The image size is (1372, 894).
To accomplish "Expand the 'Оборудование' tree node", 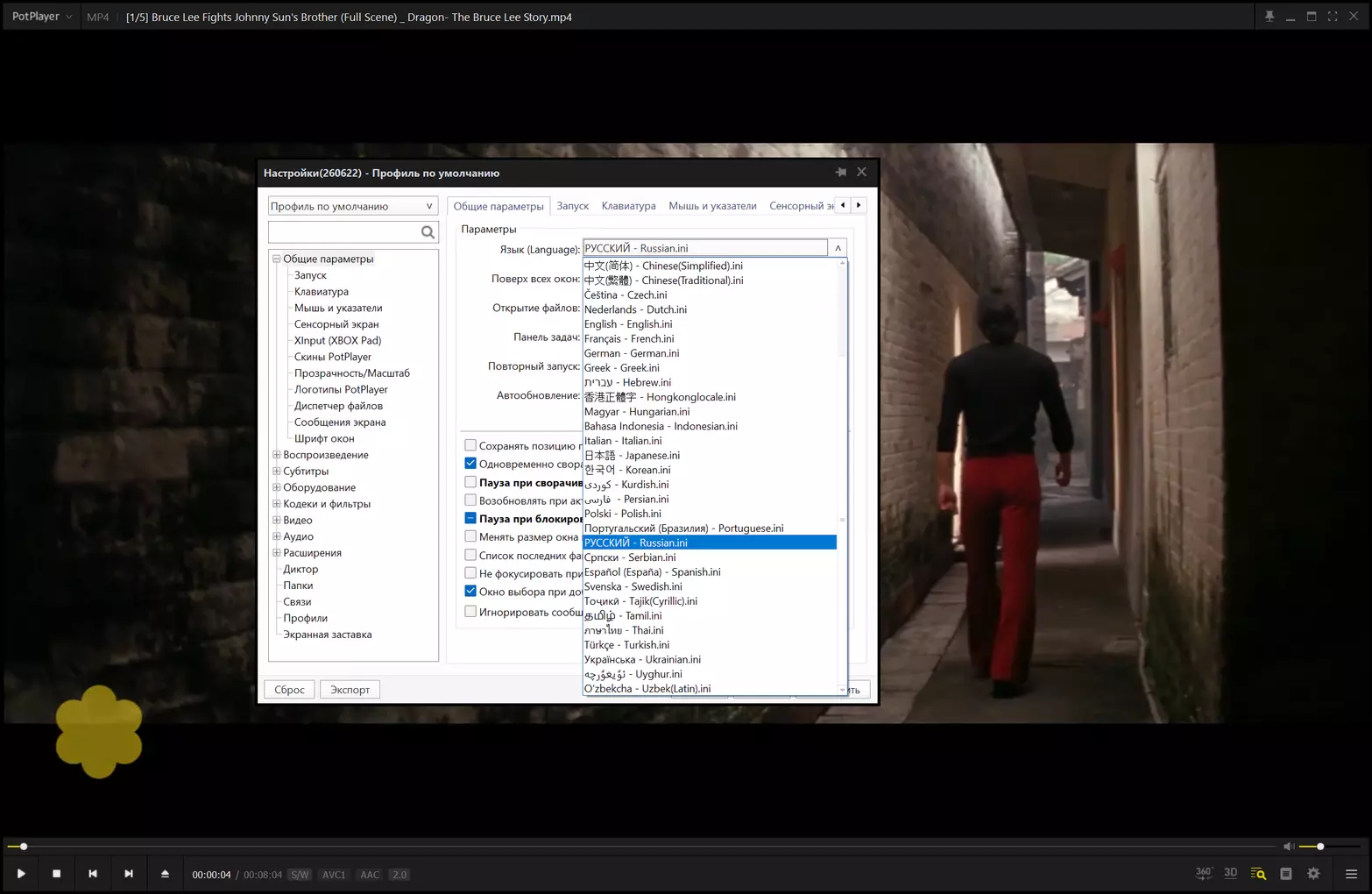I will click(x=277, y=487).
